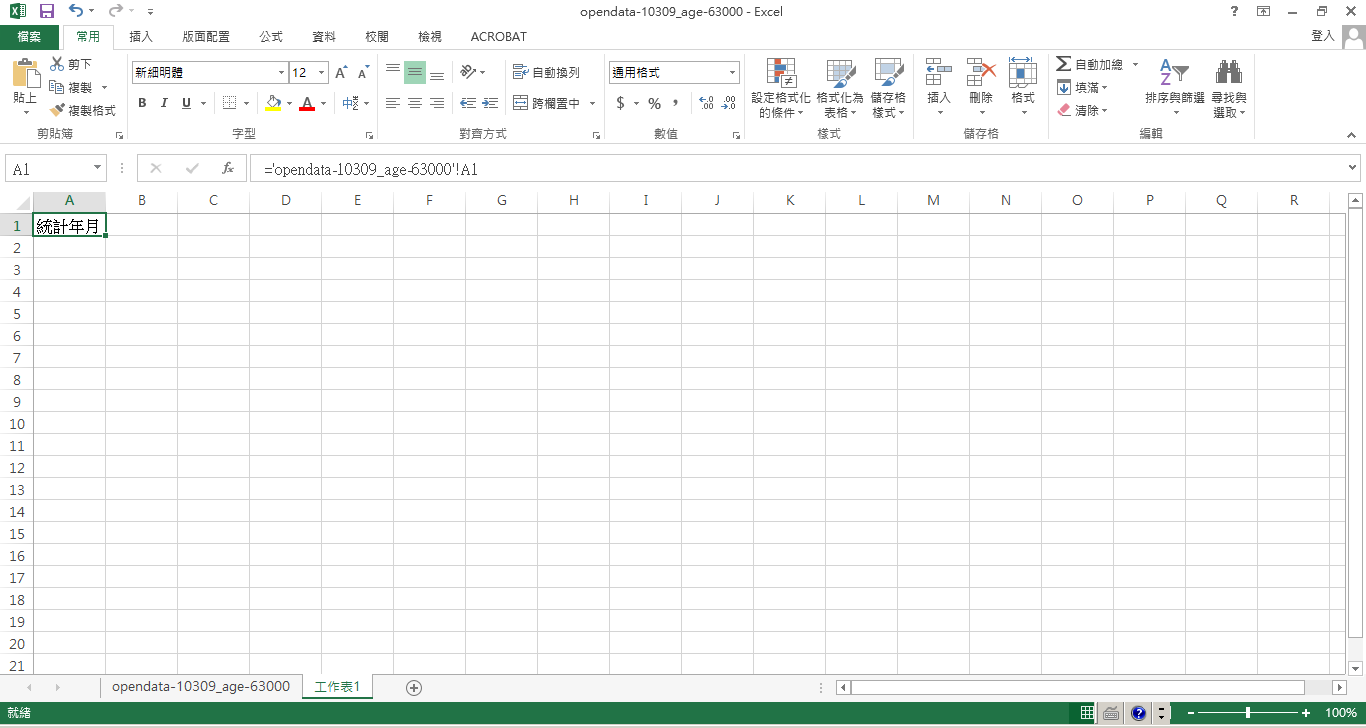Select the opendata-10309_age-63000 sheet tab

coord(201,687)
